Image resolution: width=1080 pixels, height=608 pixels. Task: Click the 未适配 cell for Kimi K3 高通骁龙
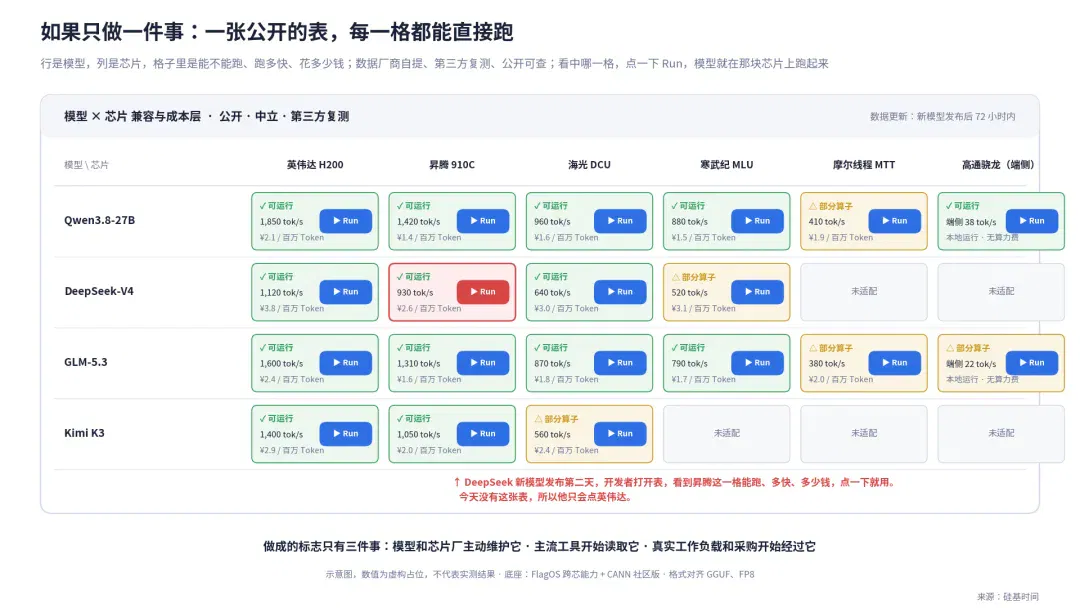[1001, 434]
